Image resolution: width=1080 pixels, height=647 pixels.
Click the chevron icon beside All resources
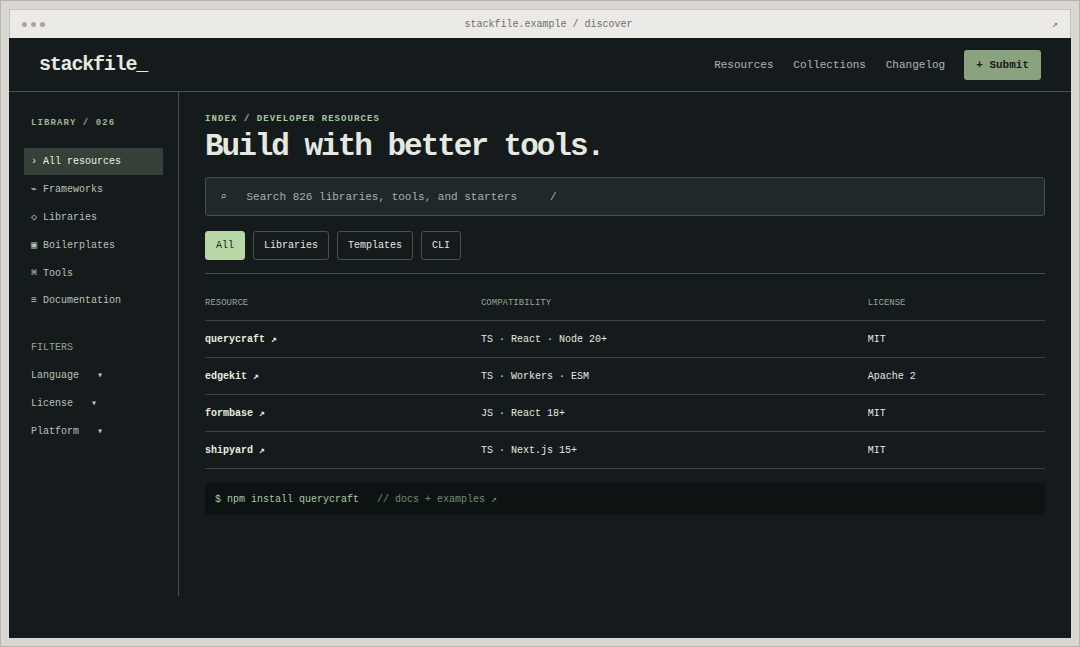click(34, 161)
